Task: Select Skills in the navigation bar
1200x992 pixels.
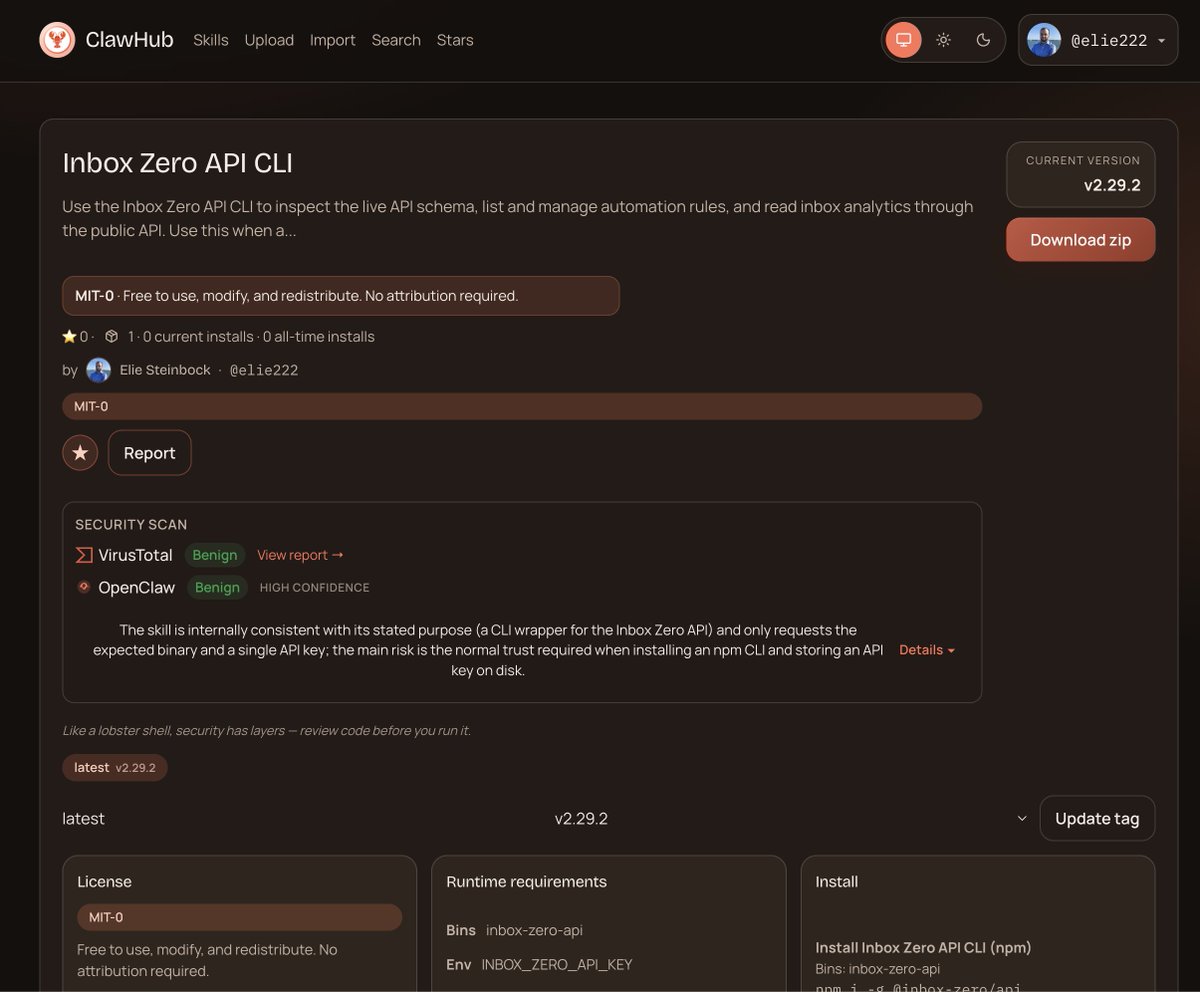Action: click(x=210, y=40)
